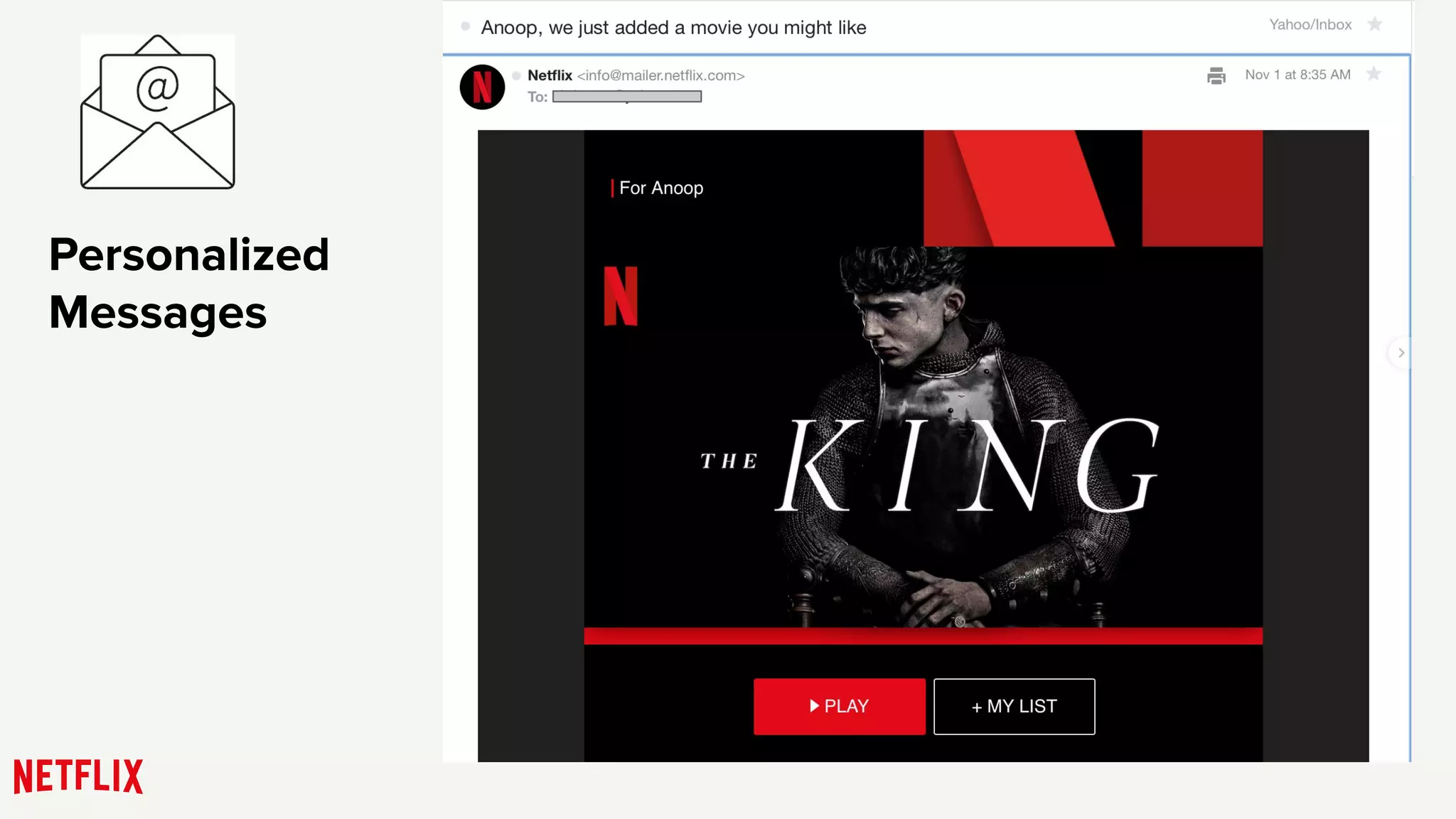Click the printer icon in email header

coord(1216,75)
